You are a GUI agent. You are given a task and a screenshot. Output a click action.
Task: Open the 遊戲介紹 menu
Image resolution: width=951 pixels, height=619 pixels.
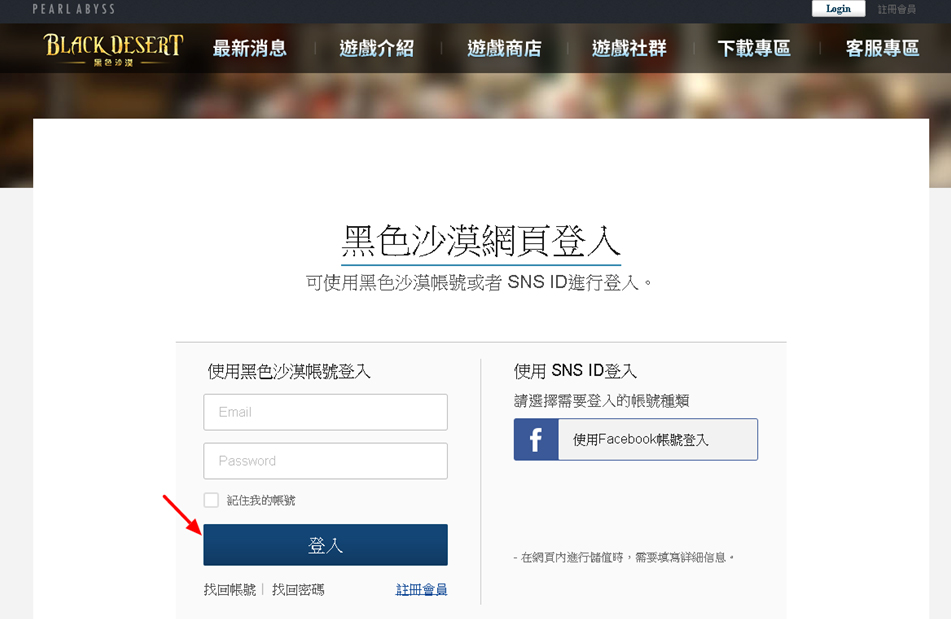coord(376,48)
